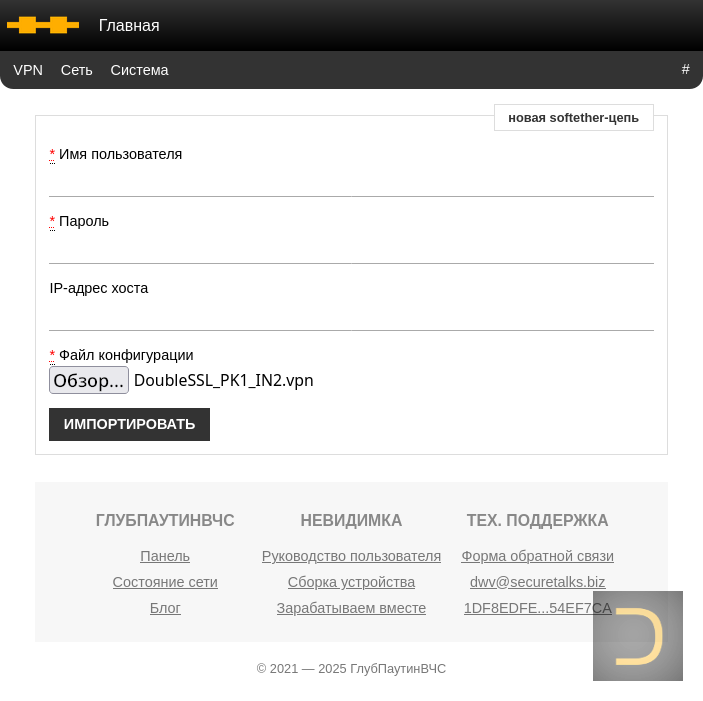Click the dwv@securetalks.biz email link
Viewport: 703px width, 701px height.
click(537, 582)
